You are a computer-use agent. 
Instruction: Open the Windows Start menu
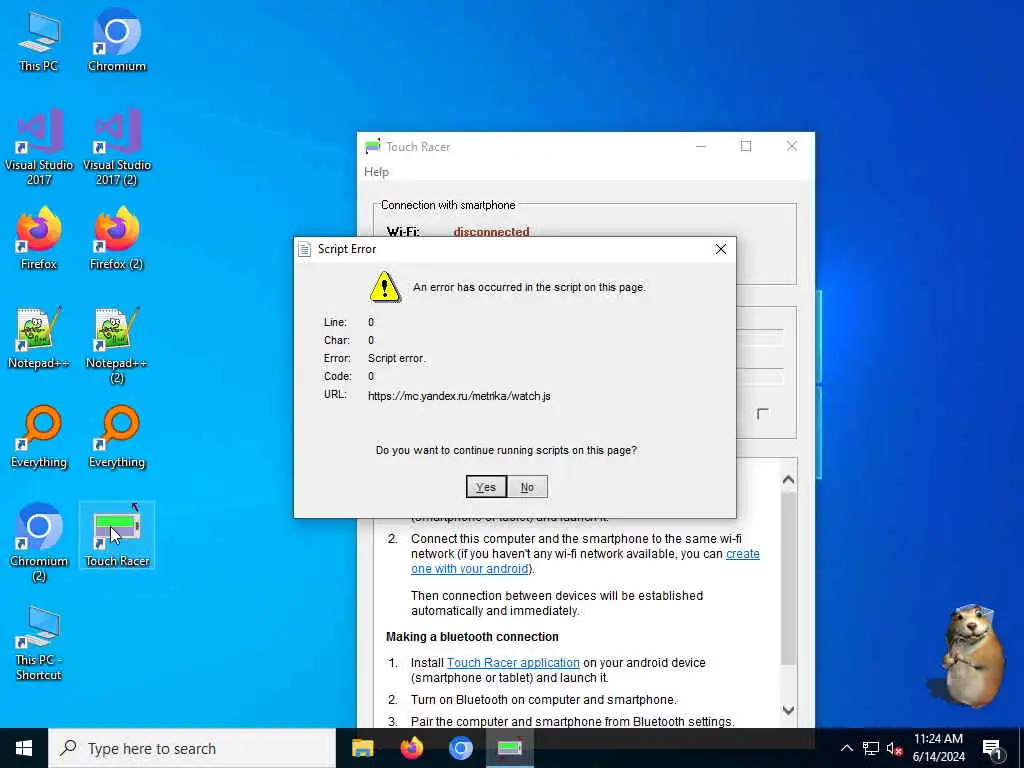pos(24,748)
